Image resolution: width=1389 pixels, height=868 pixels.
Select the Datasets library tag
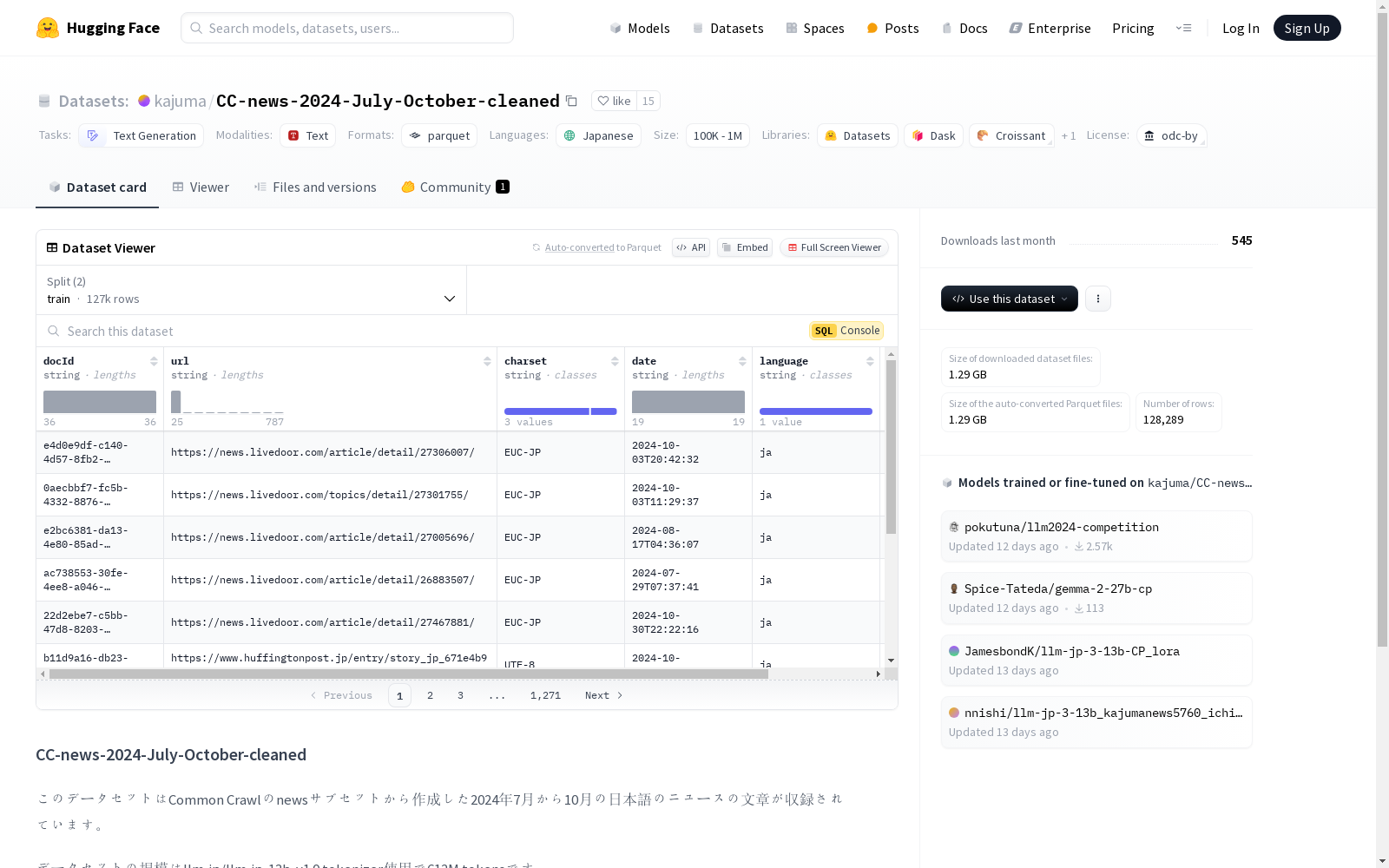click(x=858, y=135)
